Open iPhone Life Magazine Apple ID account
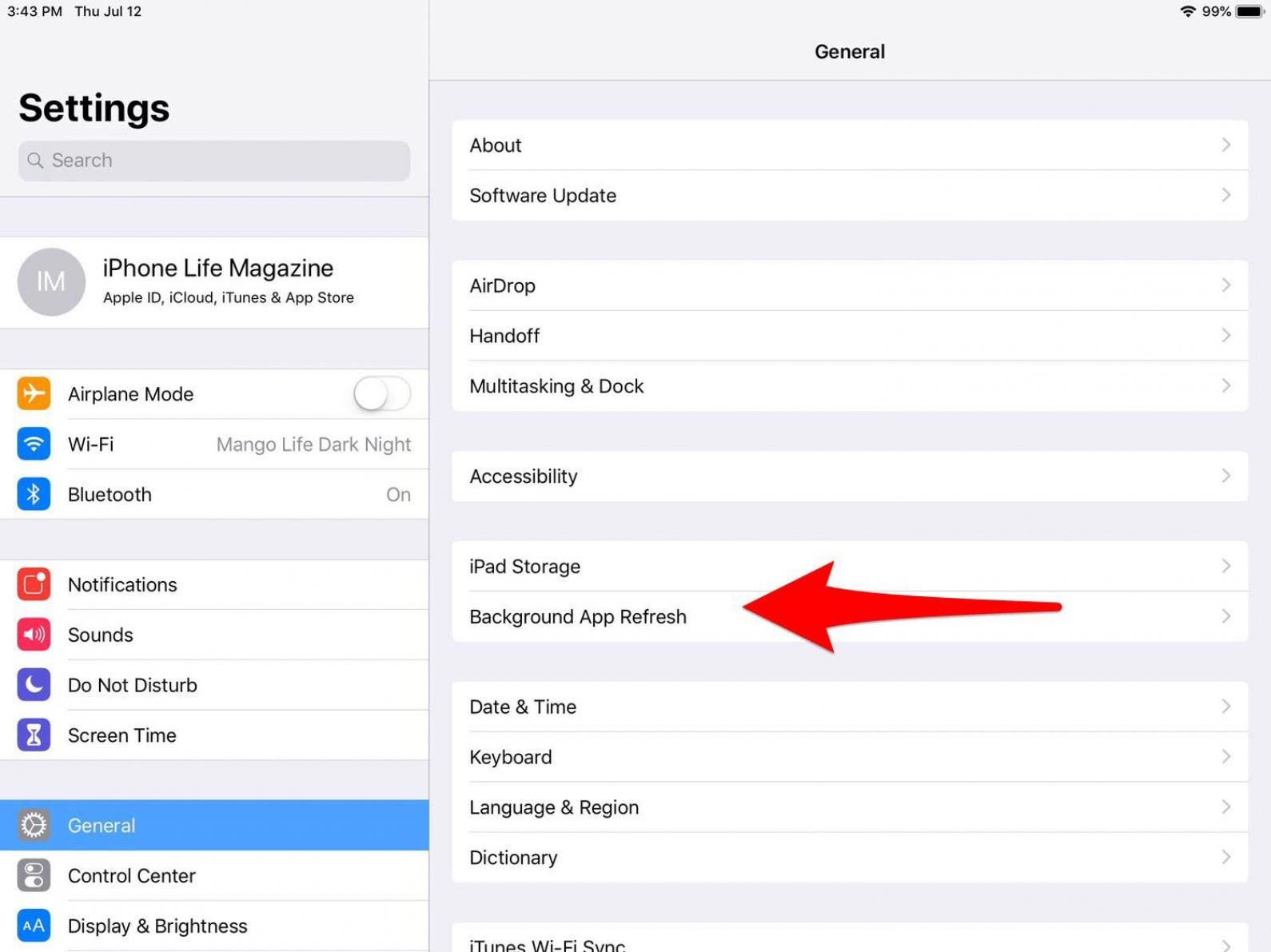This screenshot has height=952, width=1271. click(214, 281)
